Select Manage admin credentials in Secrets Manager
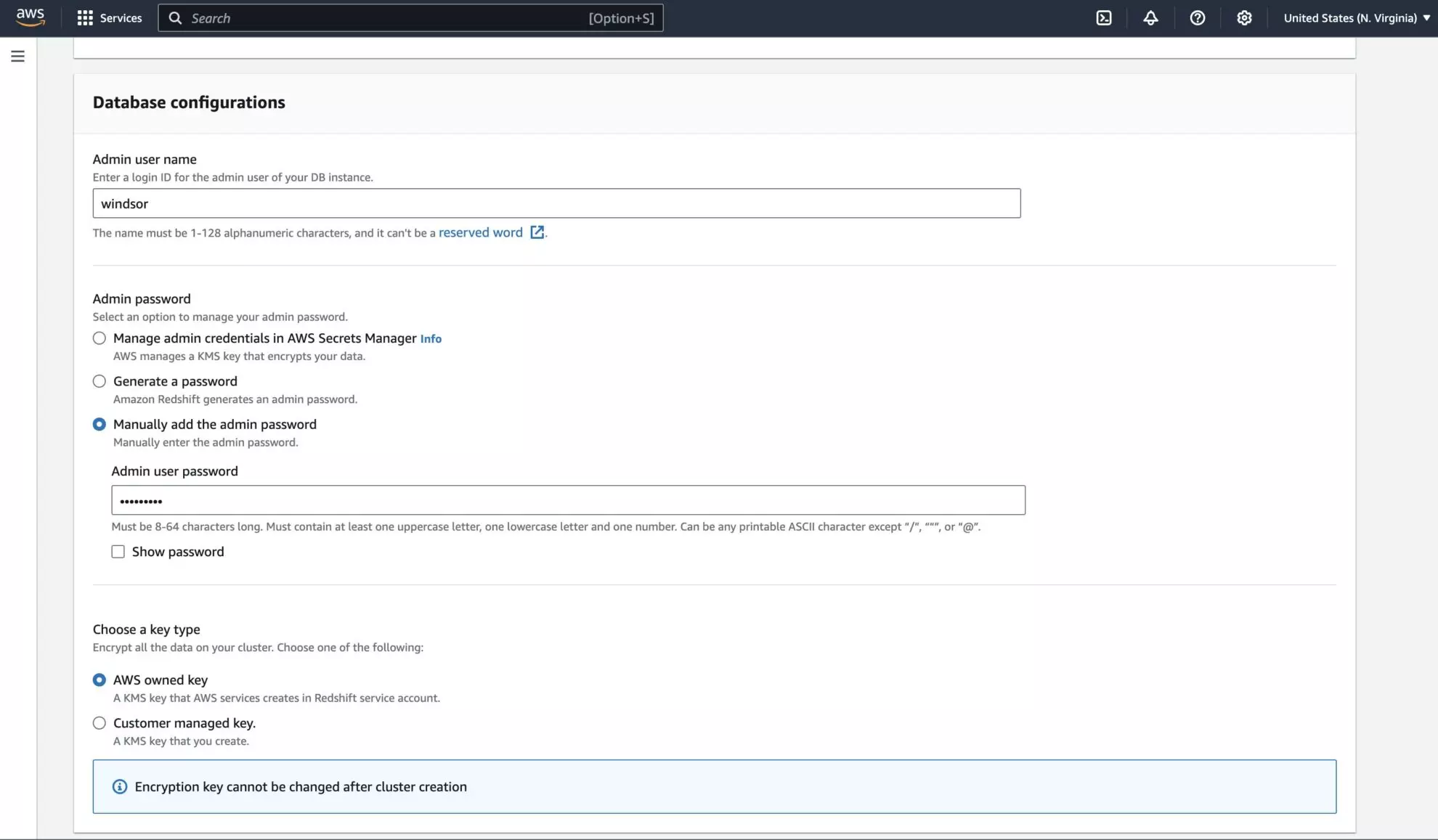Image resolution: width=1438 pixels, height=840 pixels. point(99,338)
